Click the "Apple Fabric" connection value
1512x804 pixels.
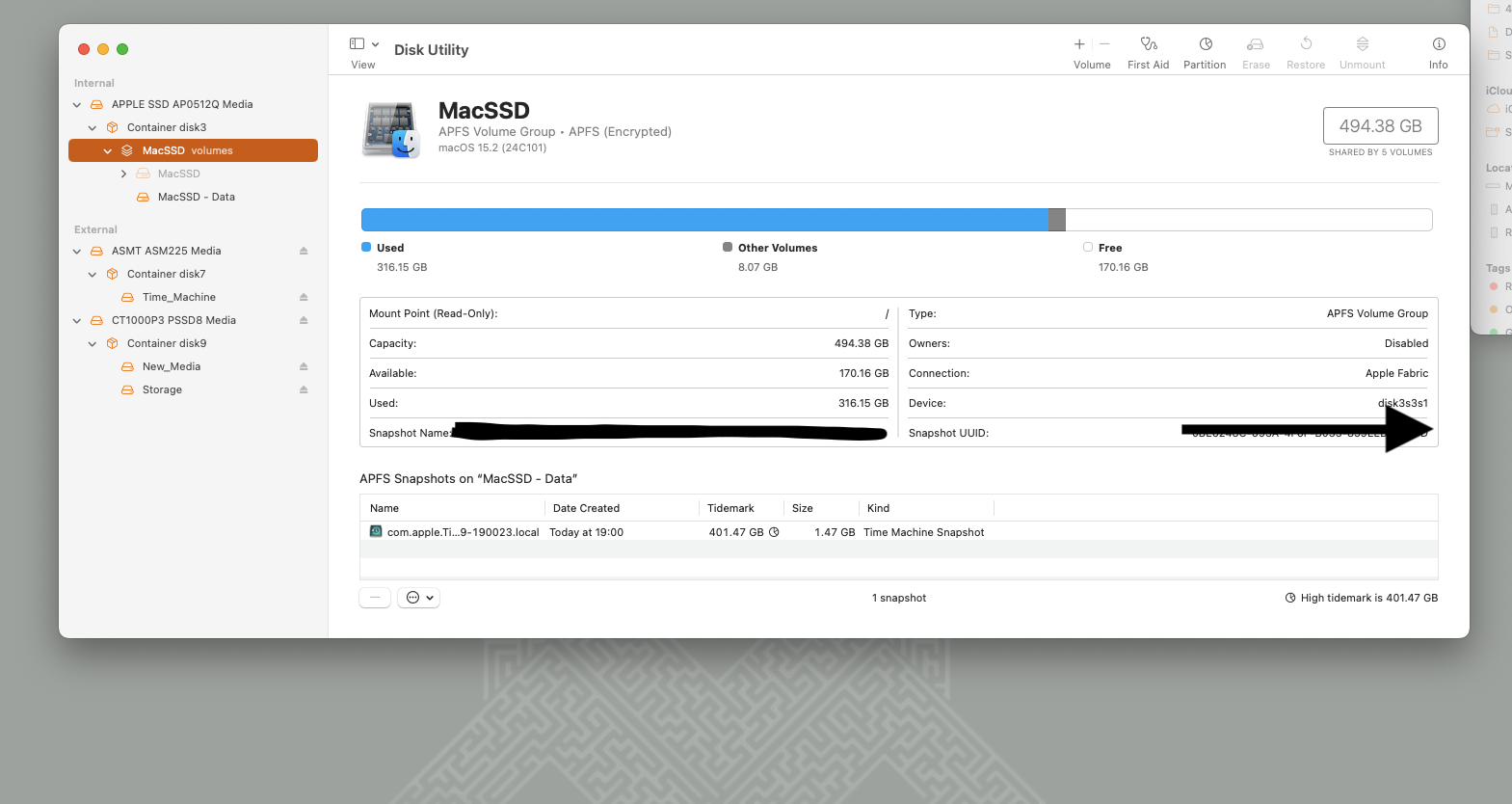[x=1396, y=373]
